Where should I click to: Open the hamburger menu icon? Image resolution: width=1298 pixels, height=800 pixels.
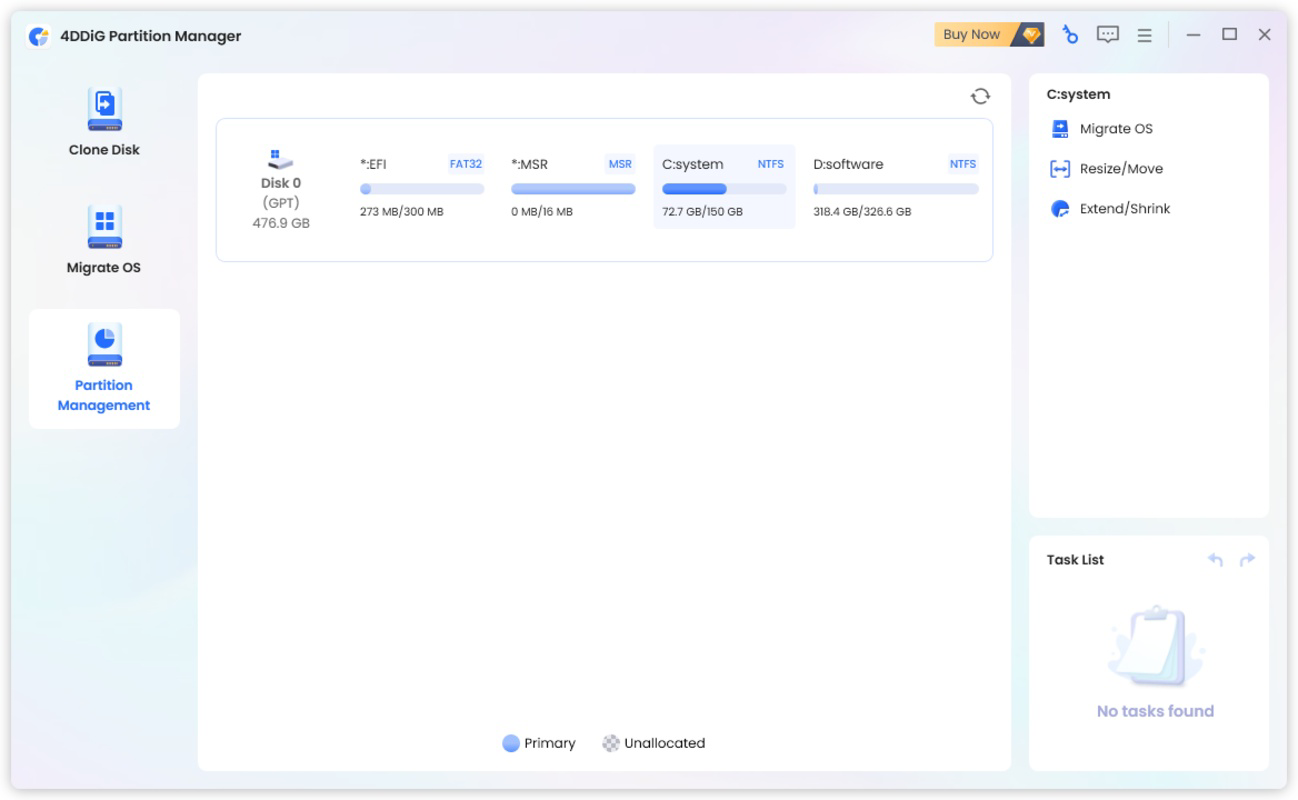point(1144,35)
